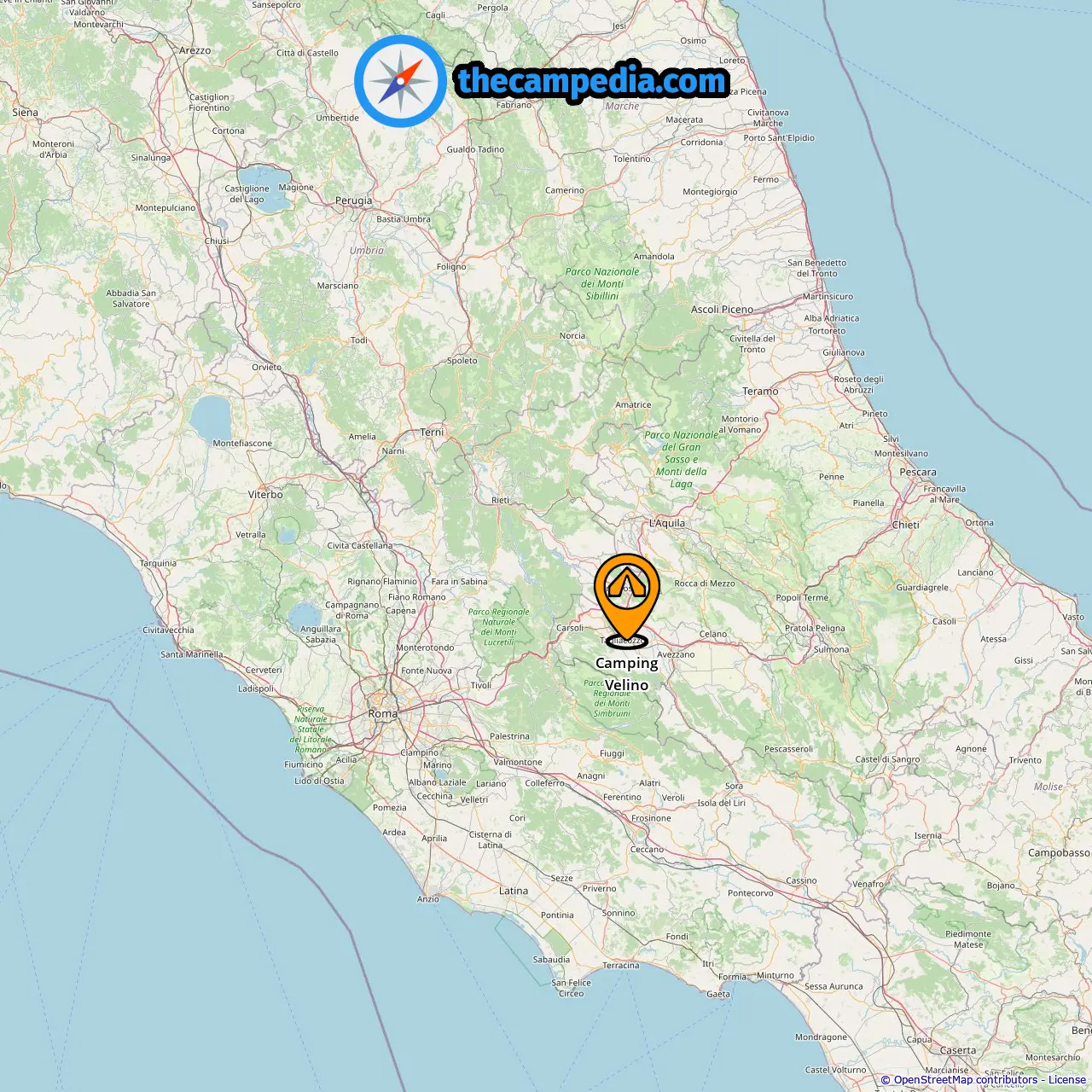Viewport: 1092px width, 1092px height.
Task: Open thecampedia.com logo text
Action: (592, 82)
